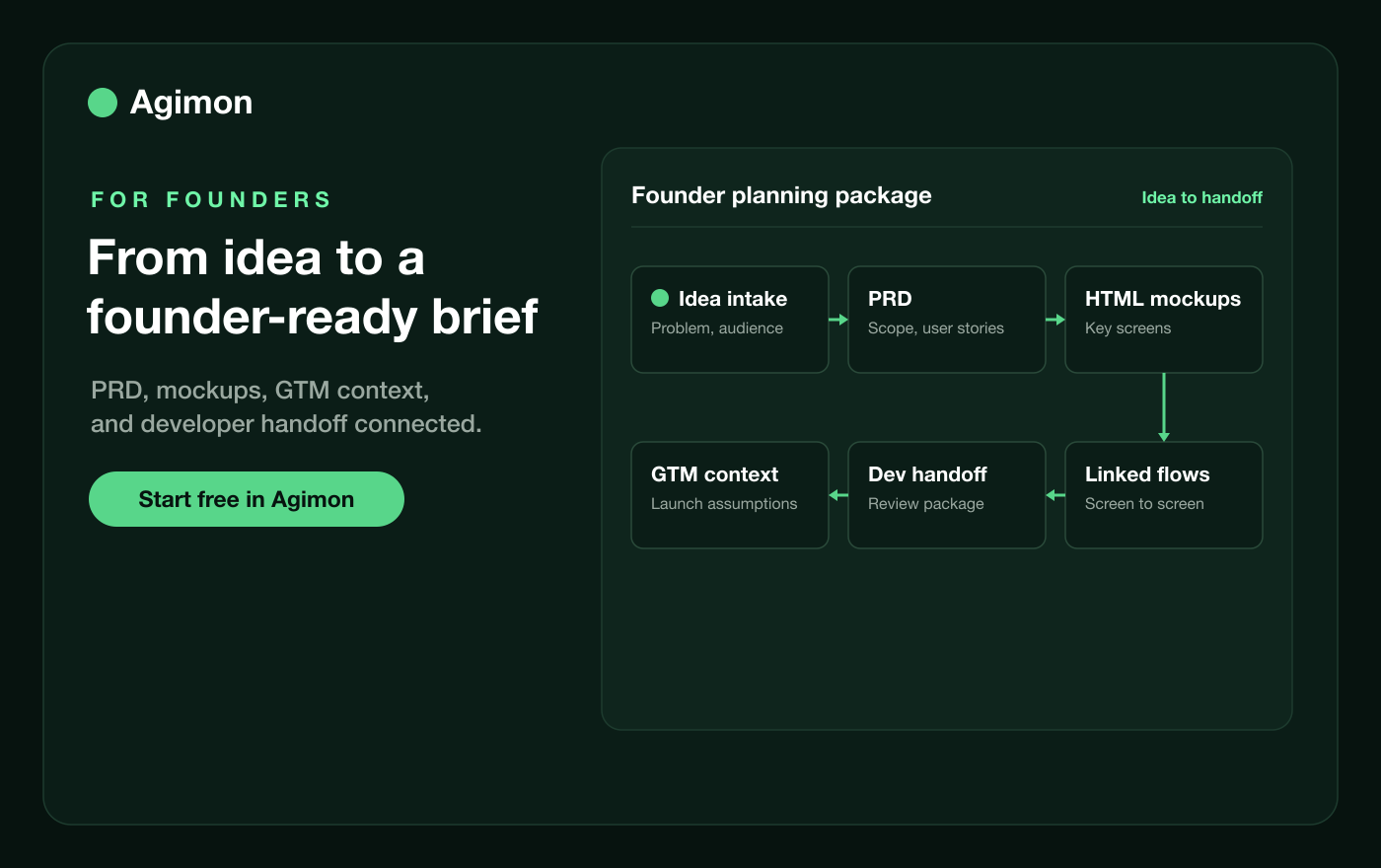1381x868 pixels.
Task: Select the Dev handoff card
Action: (x=947, y=495)
